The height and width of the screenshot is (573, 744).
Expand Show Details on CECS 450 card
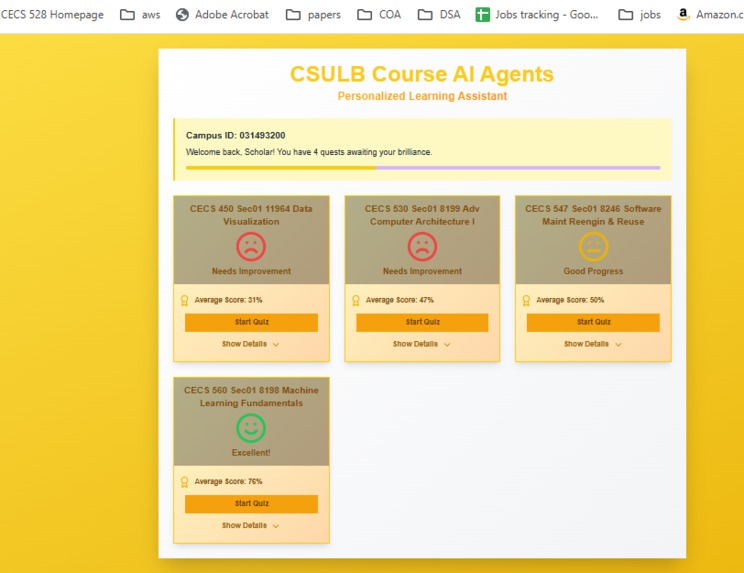click(251, 344)
